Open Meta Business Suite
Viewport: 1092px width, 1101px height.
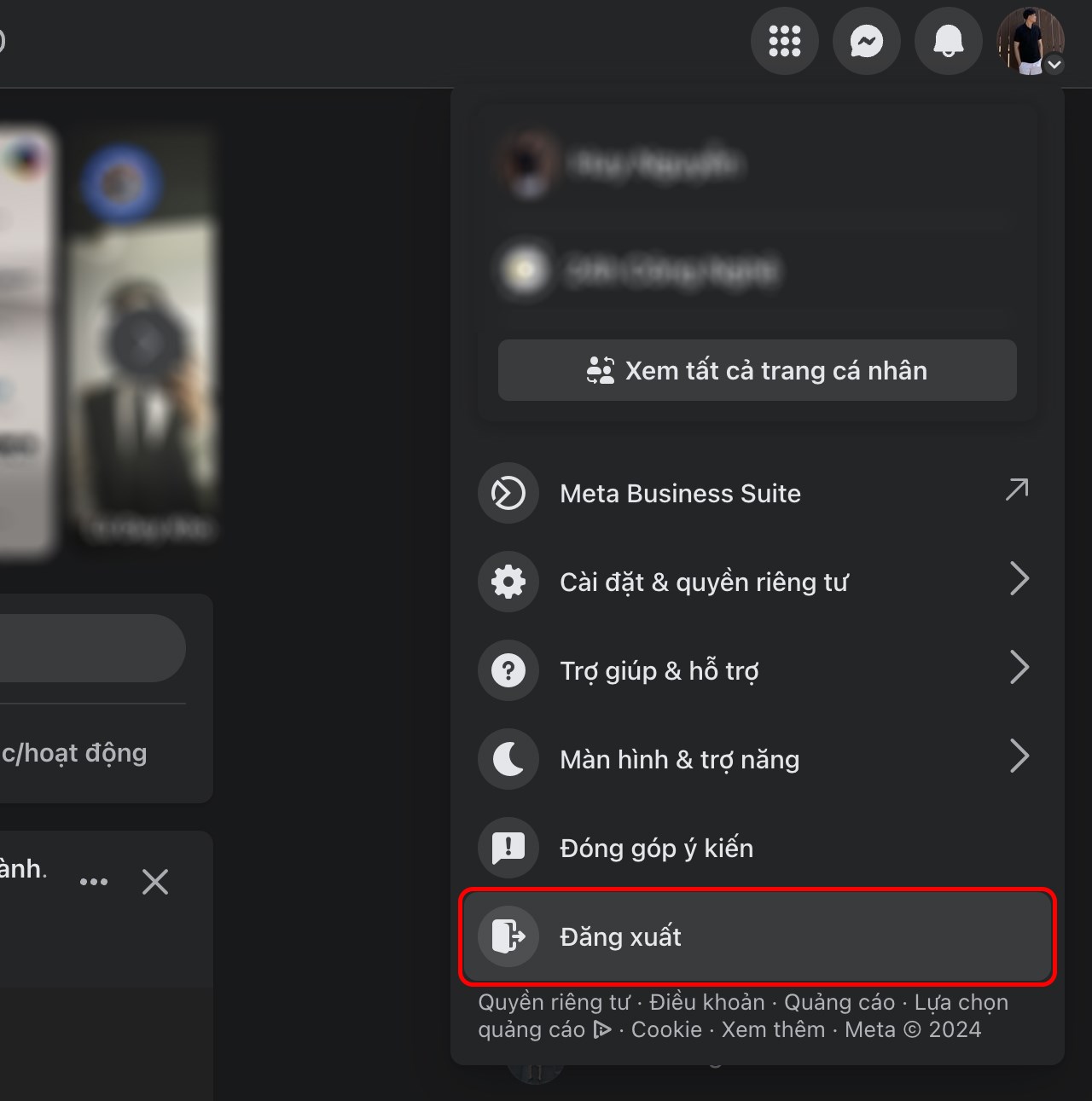tap(758, 493)
